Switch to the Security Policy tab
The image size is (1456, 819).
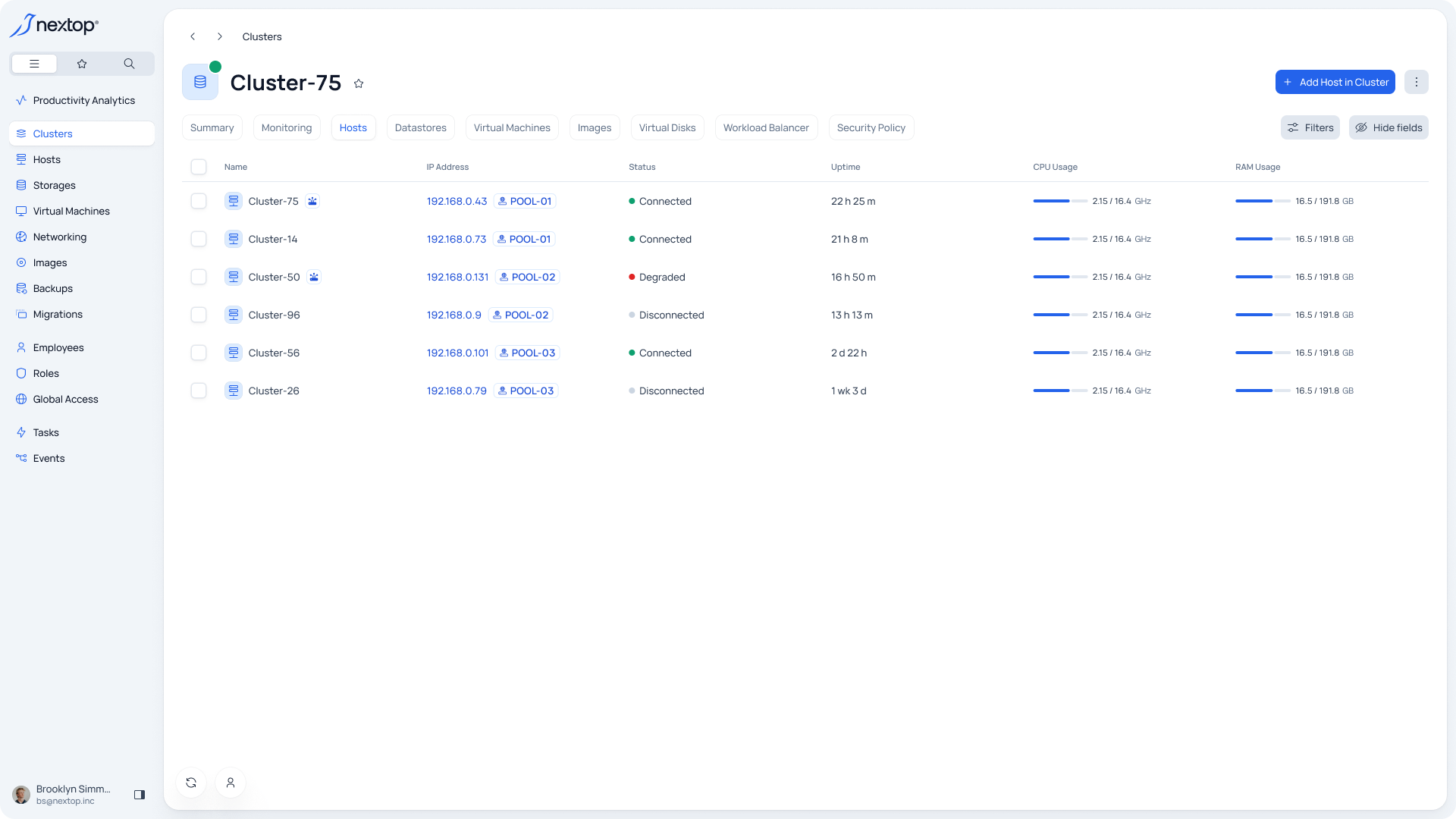pos(871,127)
